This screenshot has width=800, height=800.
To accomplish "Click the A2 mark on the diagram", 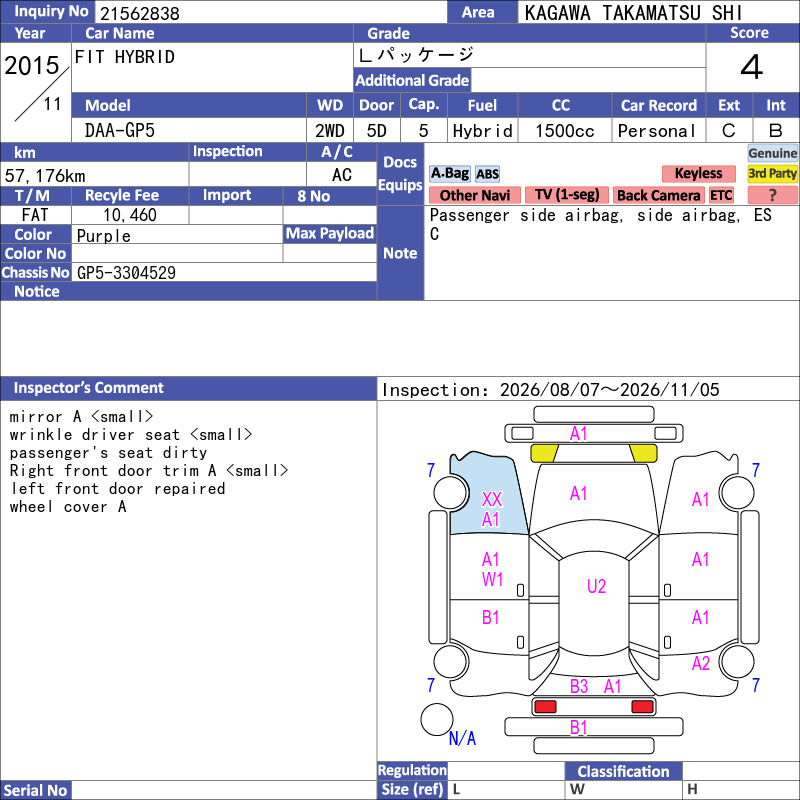I will [701, 663].
